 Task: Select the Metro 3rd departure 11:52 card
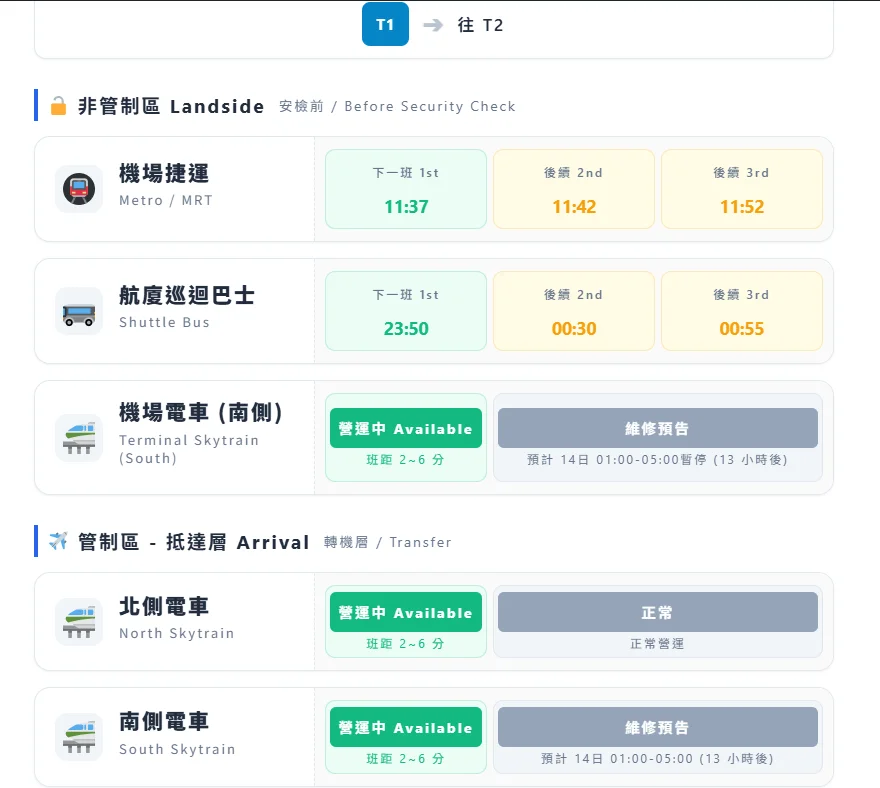point(742,189)
